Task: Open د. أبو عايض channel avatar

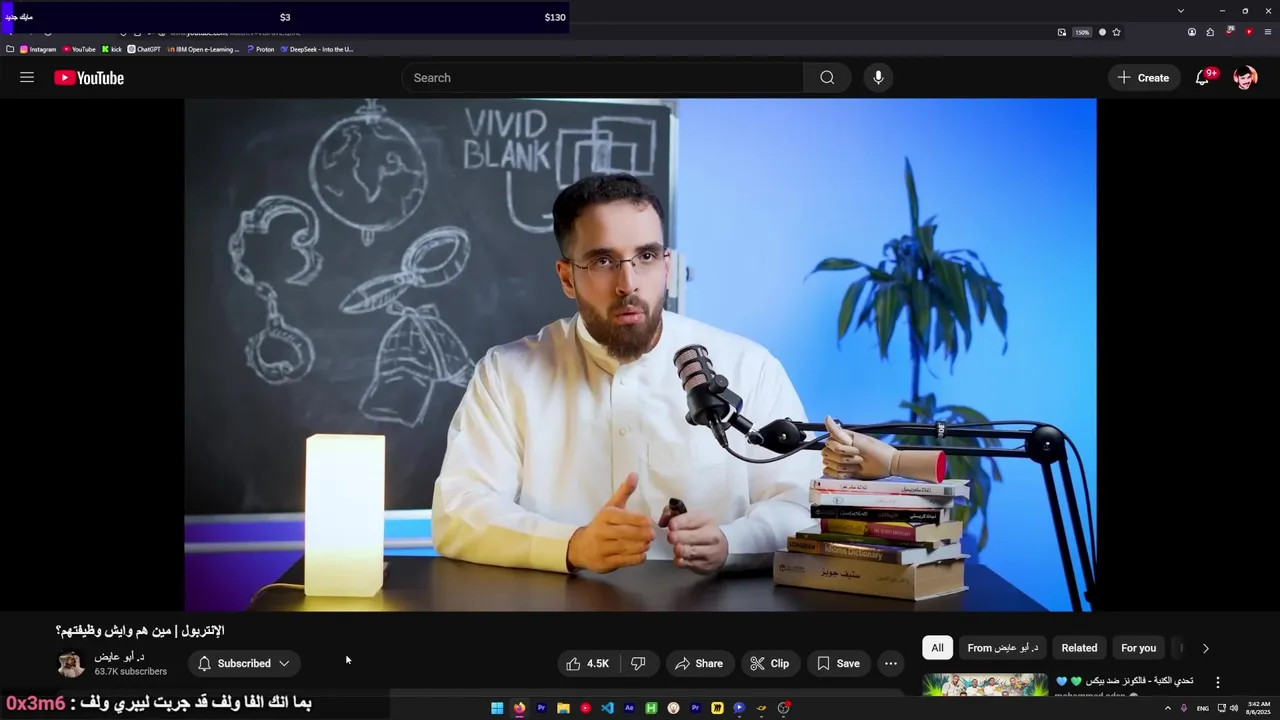Action: point(71,664)
